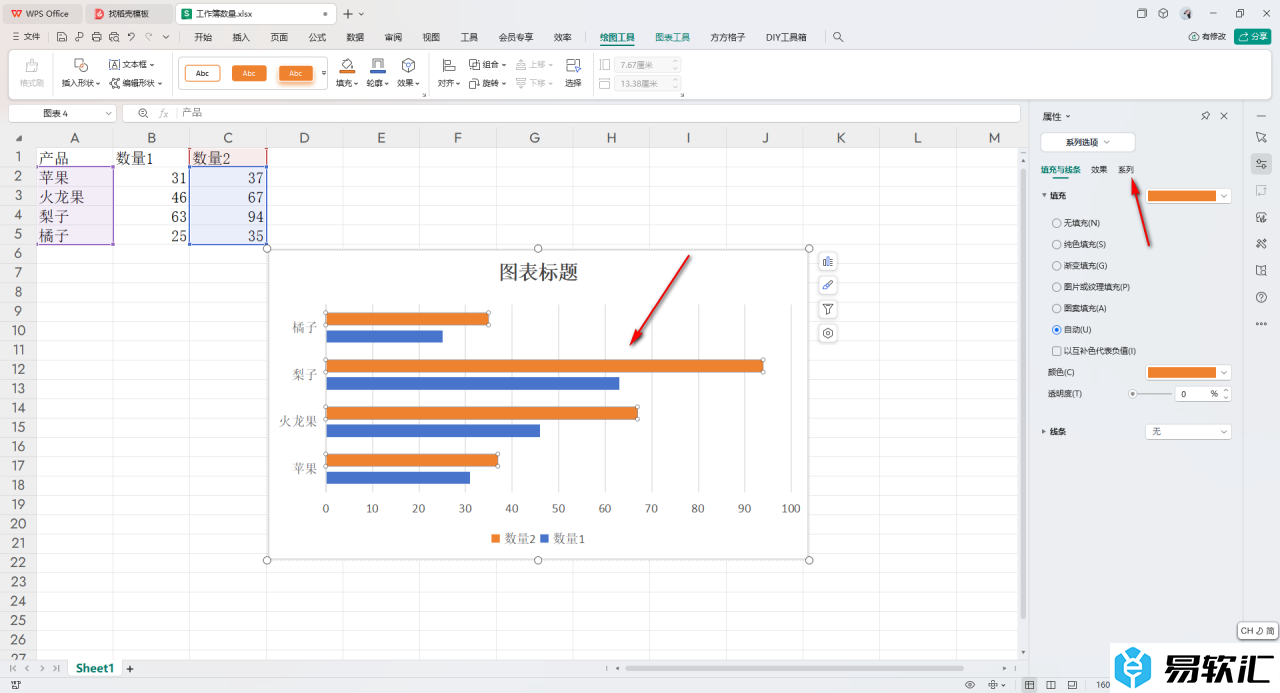Click the more options ellipsis in sidebar

click(1261, 323)
